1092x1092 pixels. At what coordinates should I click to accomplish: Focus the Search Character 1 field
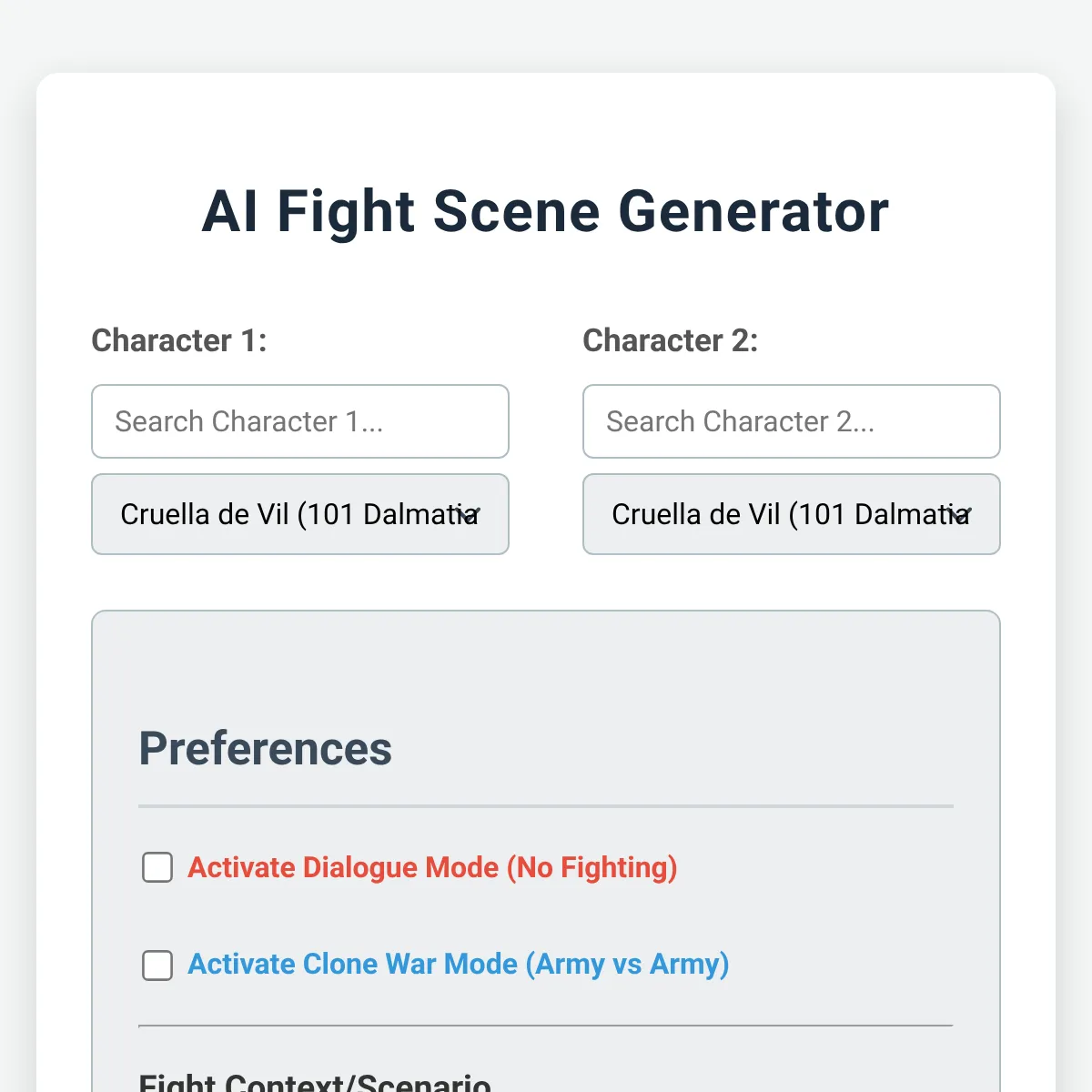(x=300, y=421)
